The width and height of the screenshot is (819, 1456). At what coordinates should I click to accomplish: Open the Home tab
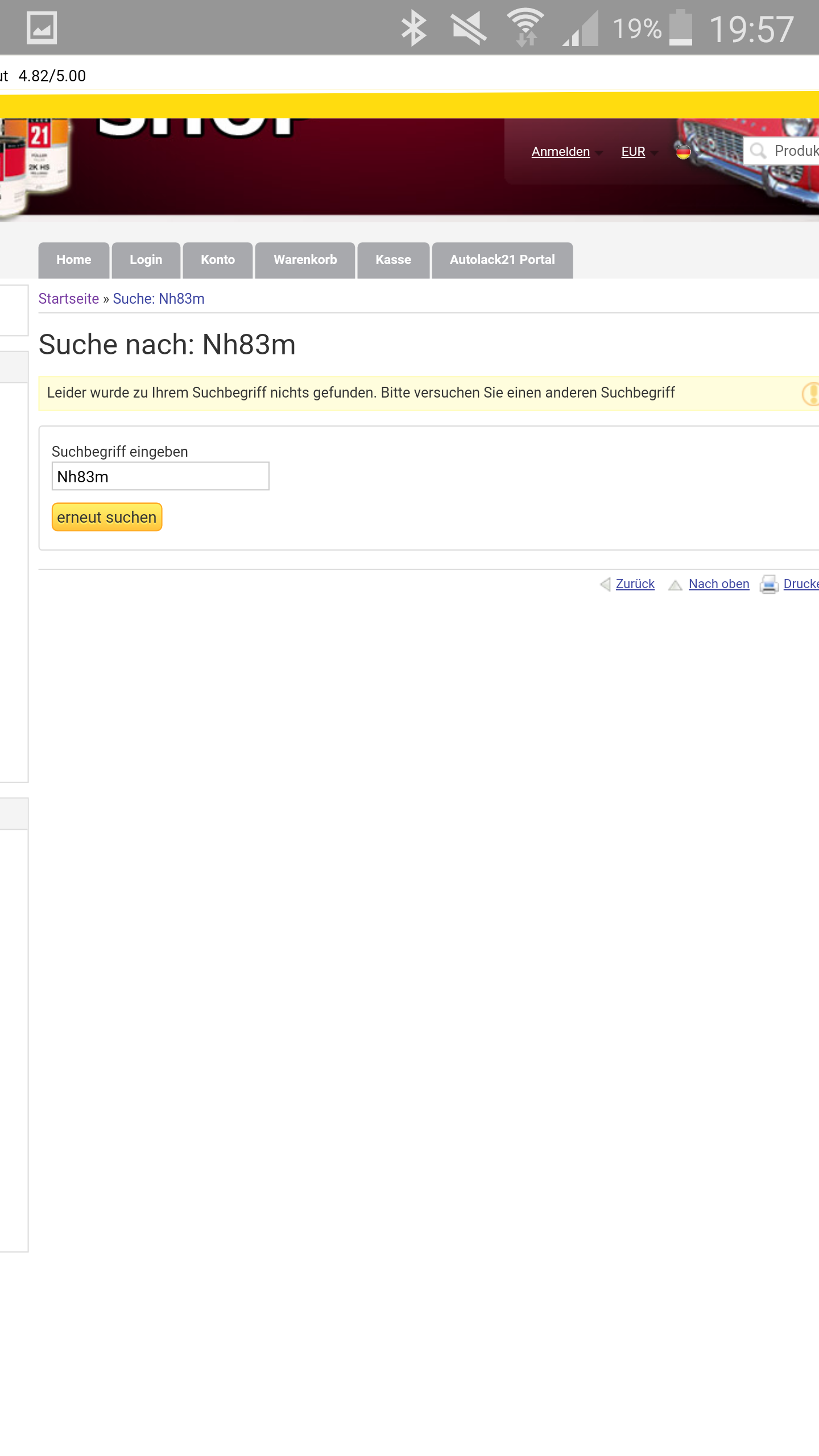[x=74, y=260]
